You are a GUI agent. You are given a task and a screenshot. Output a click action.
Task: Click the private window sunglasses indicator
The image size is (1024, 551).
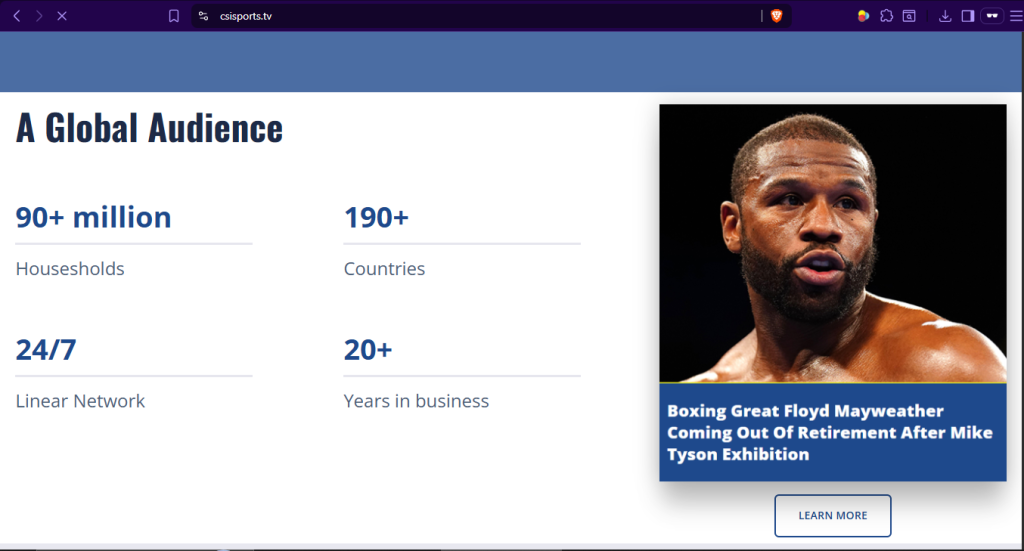992,16
